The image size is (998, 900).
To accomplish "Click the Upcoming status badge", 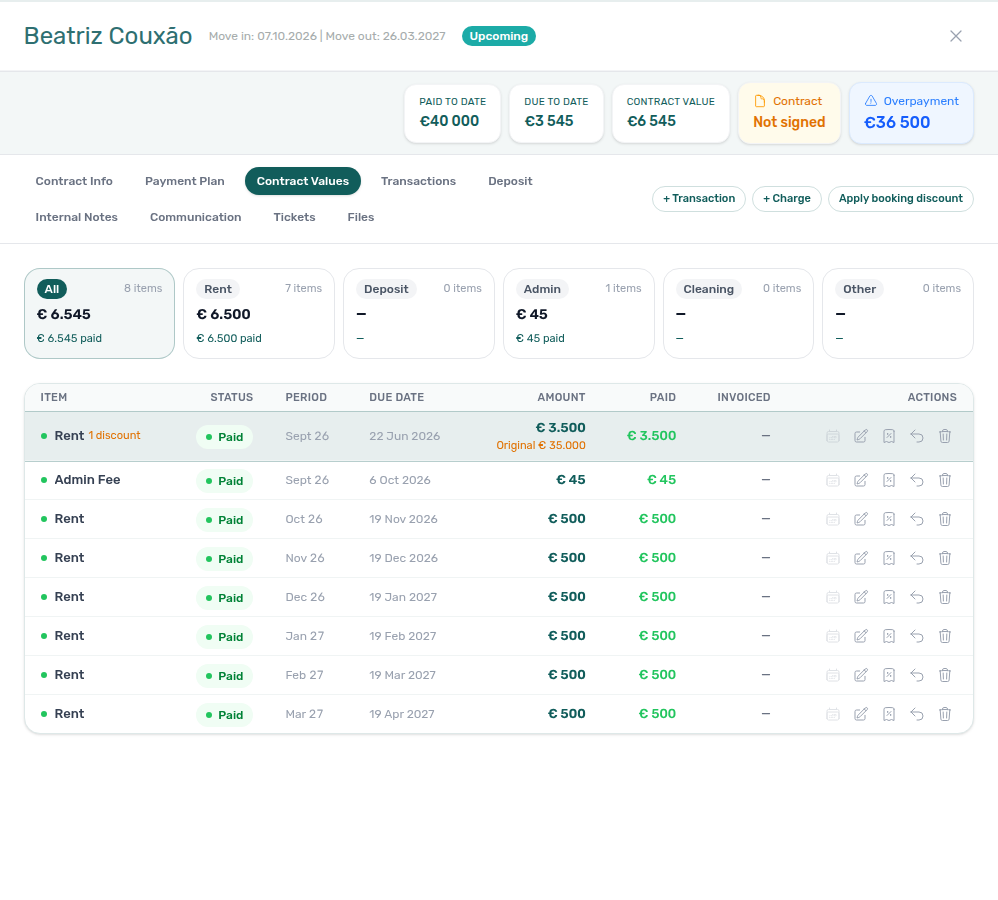I will pyautogui.click(x=498, y=36).
